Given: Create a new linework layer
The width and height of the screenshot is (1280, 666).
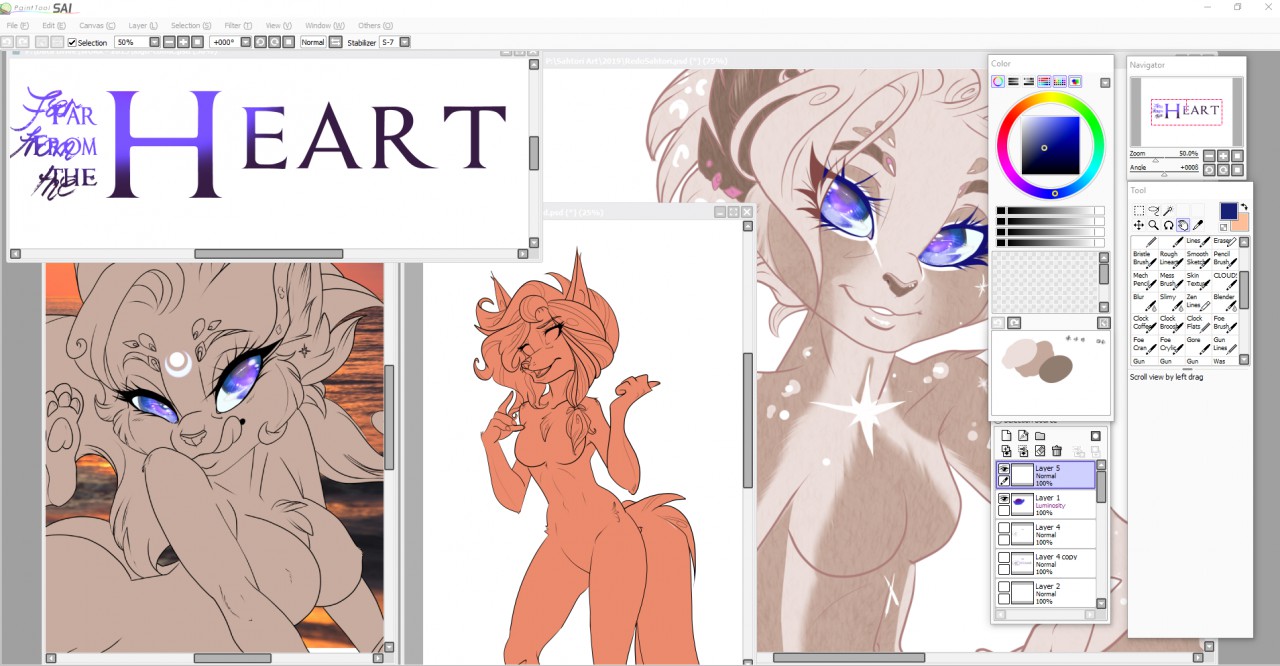Looking at the screenshot, I should [x=1023, y=435].
